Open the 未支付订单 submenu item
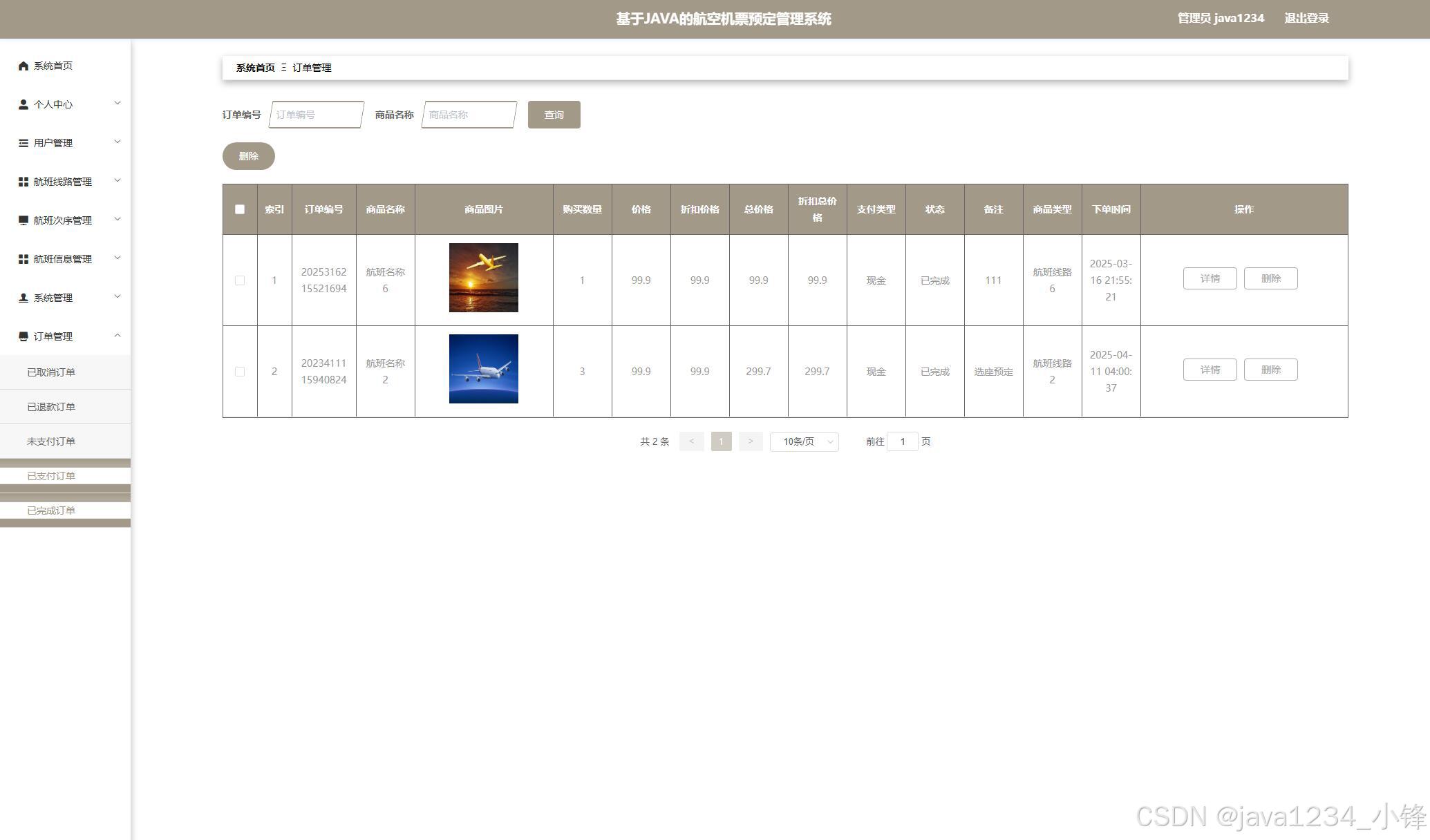 51,441
